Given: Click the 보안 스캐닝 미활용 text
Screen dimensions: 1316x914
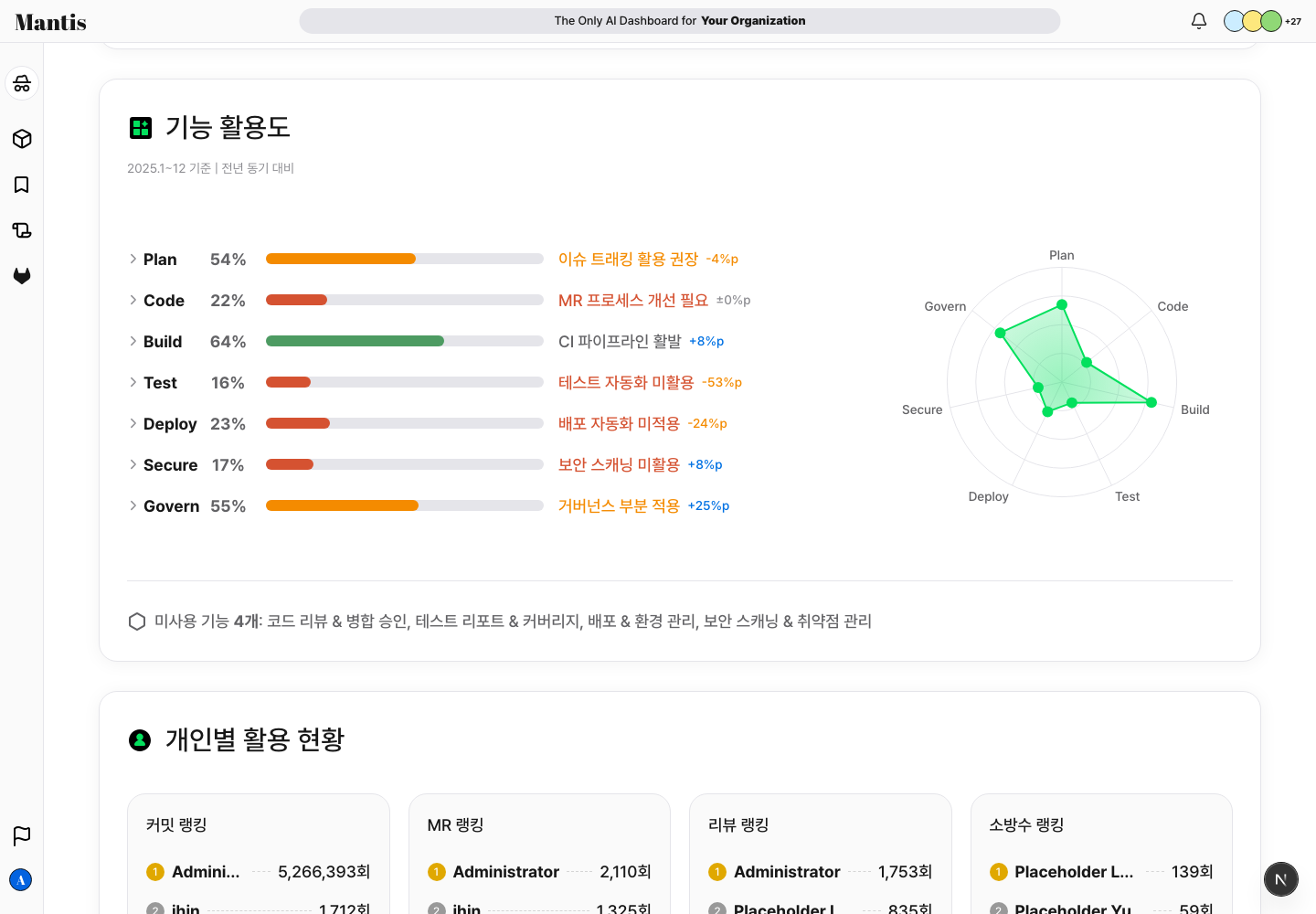Looking at the screenshot, I should pos(619,465).
